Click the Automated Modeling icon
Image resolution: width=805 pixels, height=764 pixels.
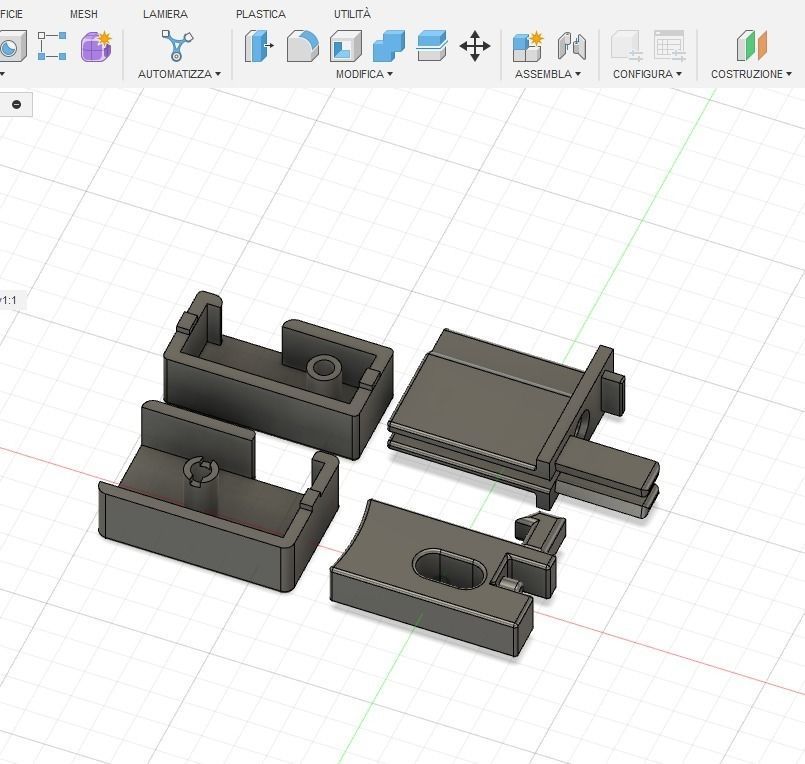pyautogui.click(x=177, y=45)
